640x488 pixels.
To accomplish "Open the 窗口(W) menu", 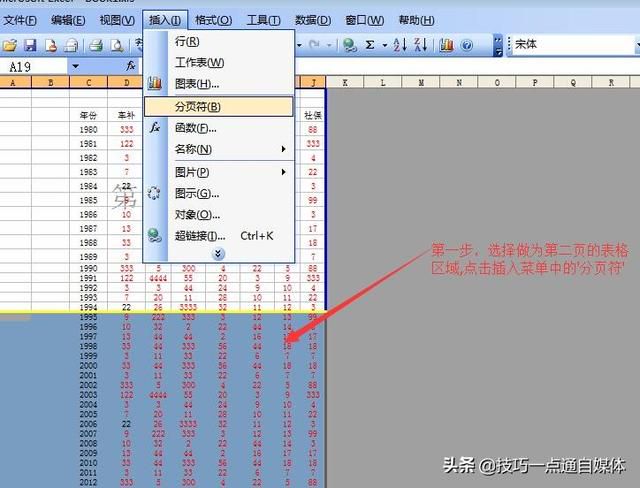I will [364, 20].
